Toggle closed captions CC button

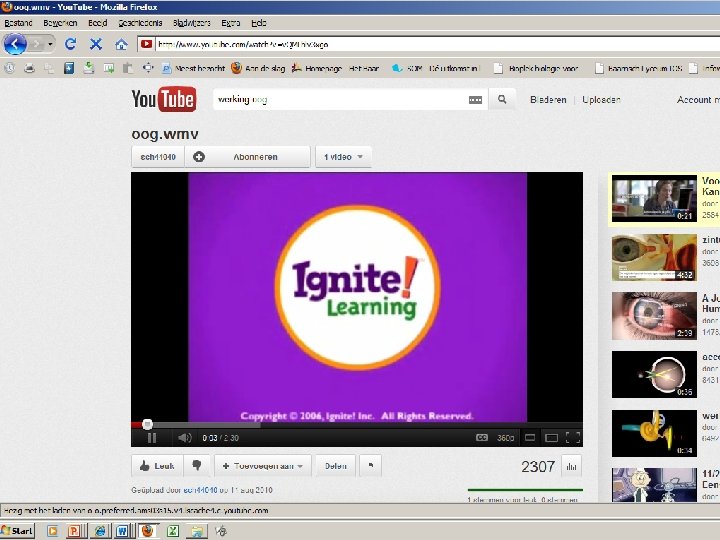point(482,438)
